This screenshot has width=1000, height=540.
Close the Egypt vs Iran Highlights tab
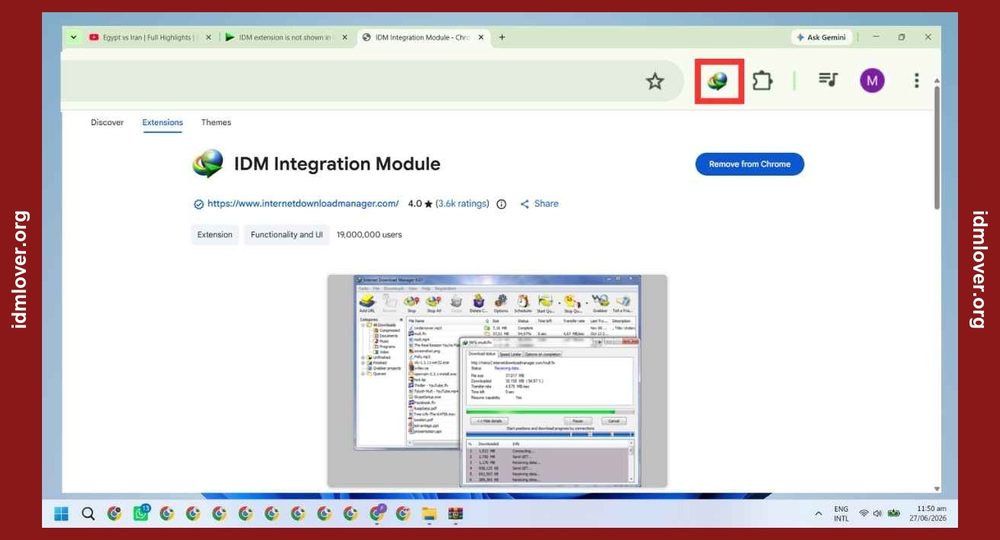click(x=208, y=37)
